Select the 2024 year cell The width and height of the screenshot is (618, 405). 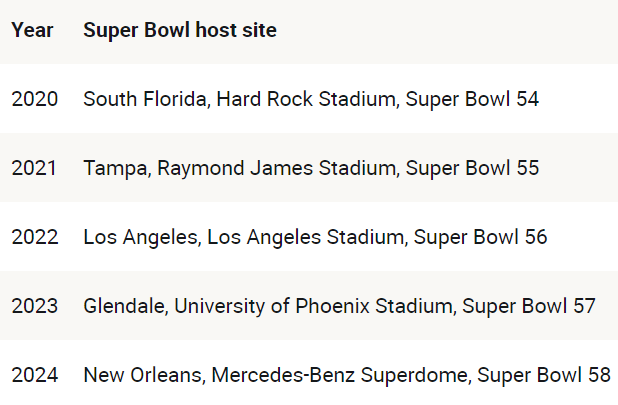coord(35,375)
